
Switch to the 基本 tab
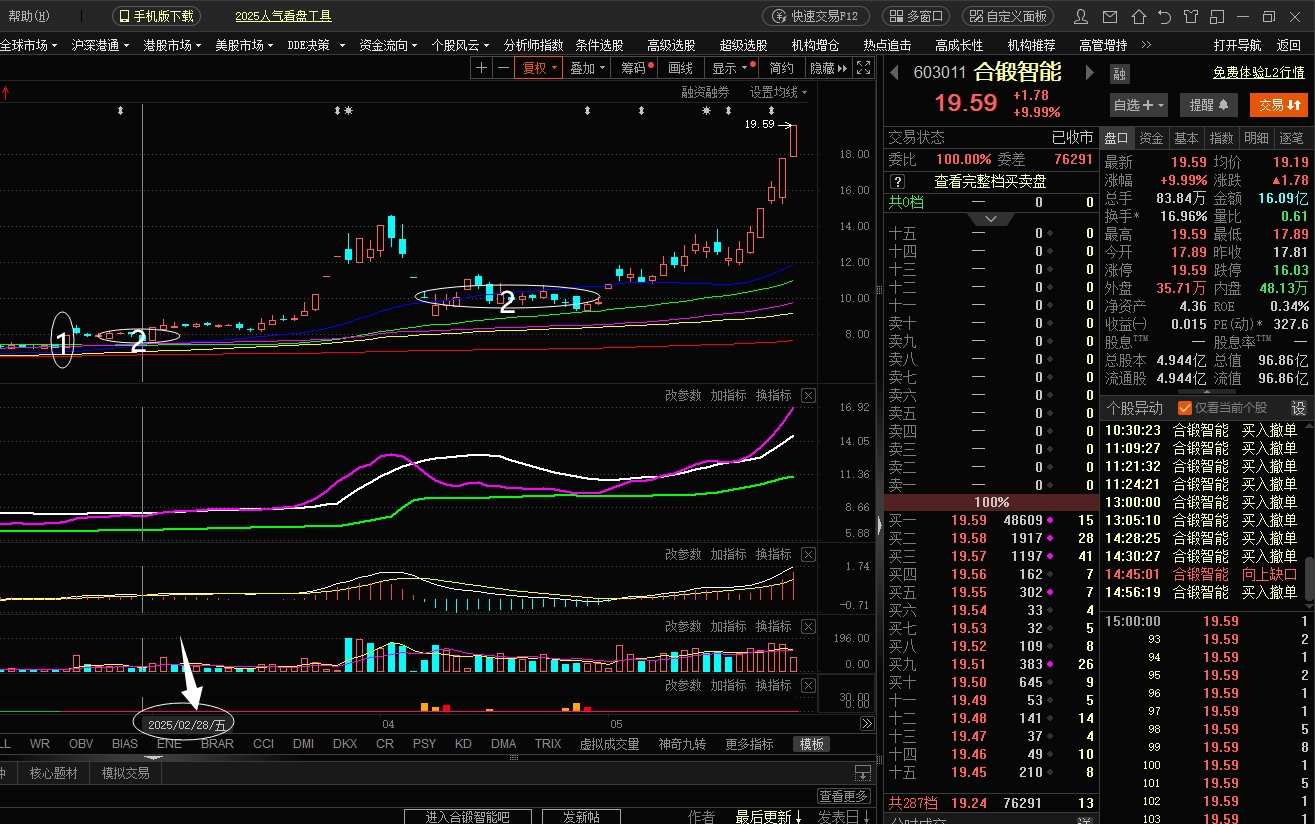[x=1186, y=138]
